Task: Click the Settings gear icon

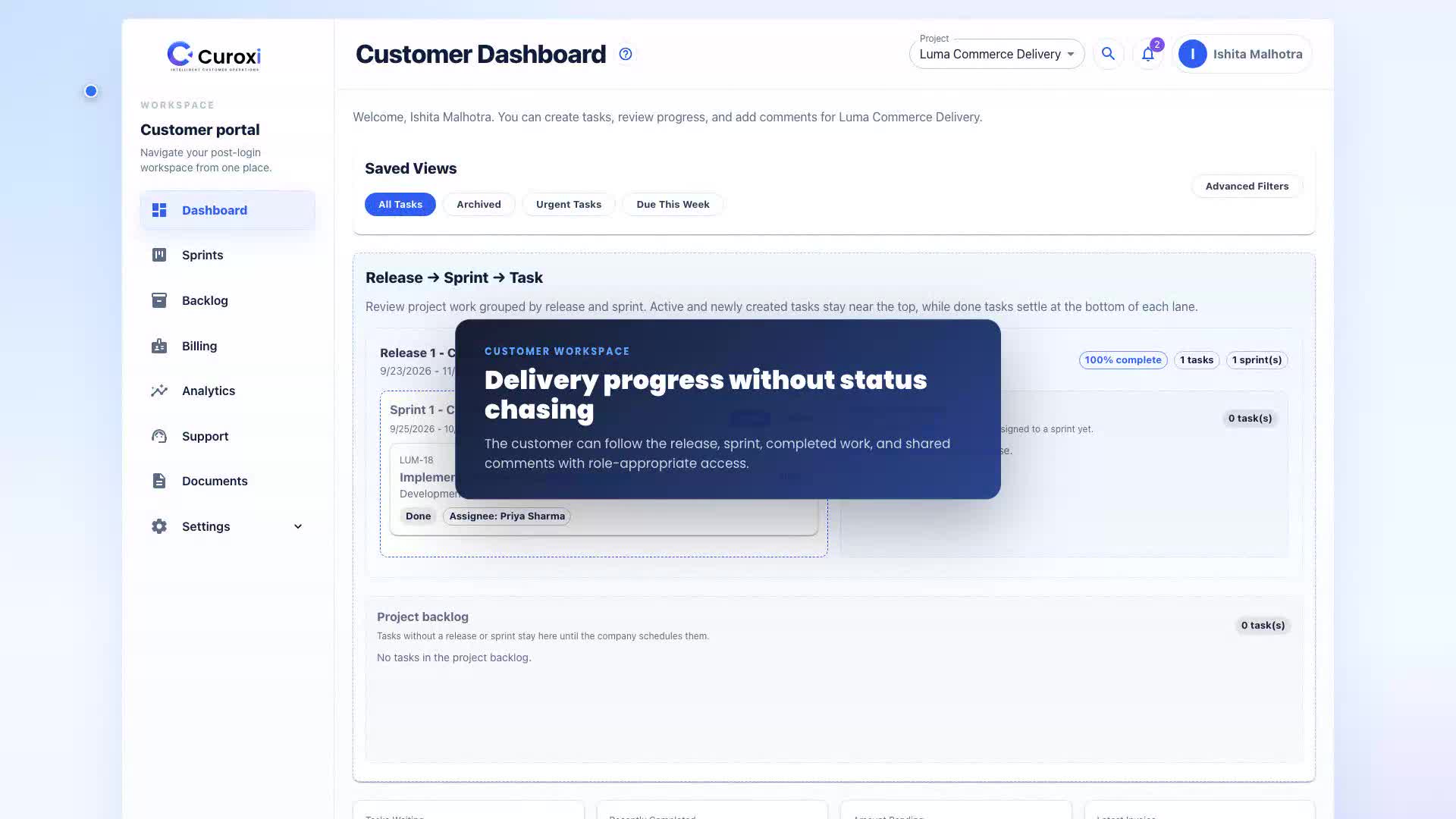Action: [x=159, y=526]
